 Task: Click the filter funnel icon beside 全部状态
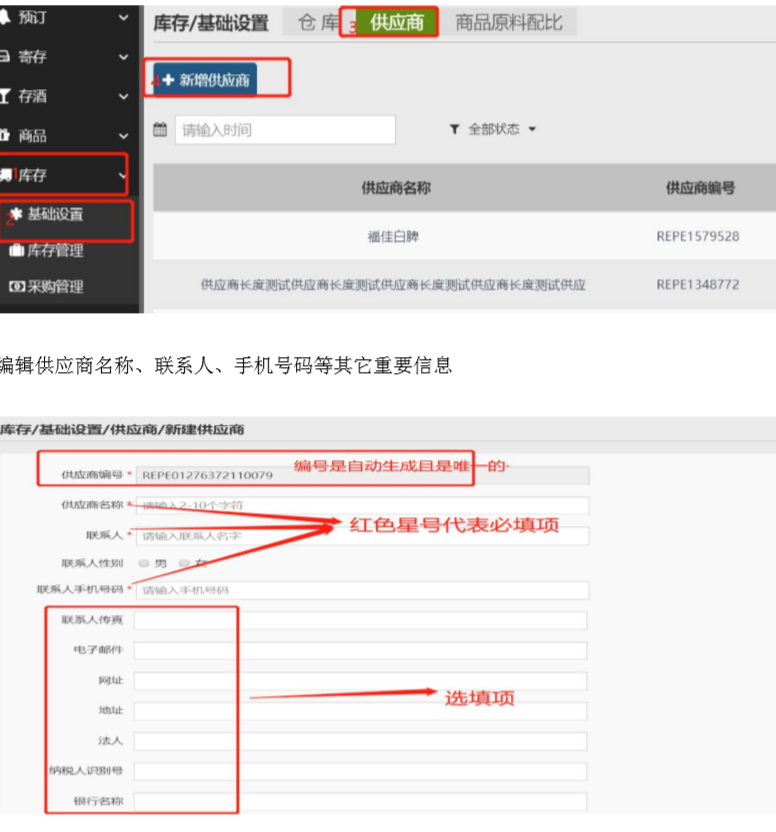(x=454, y=129)
